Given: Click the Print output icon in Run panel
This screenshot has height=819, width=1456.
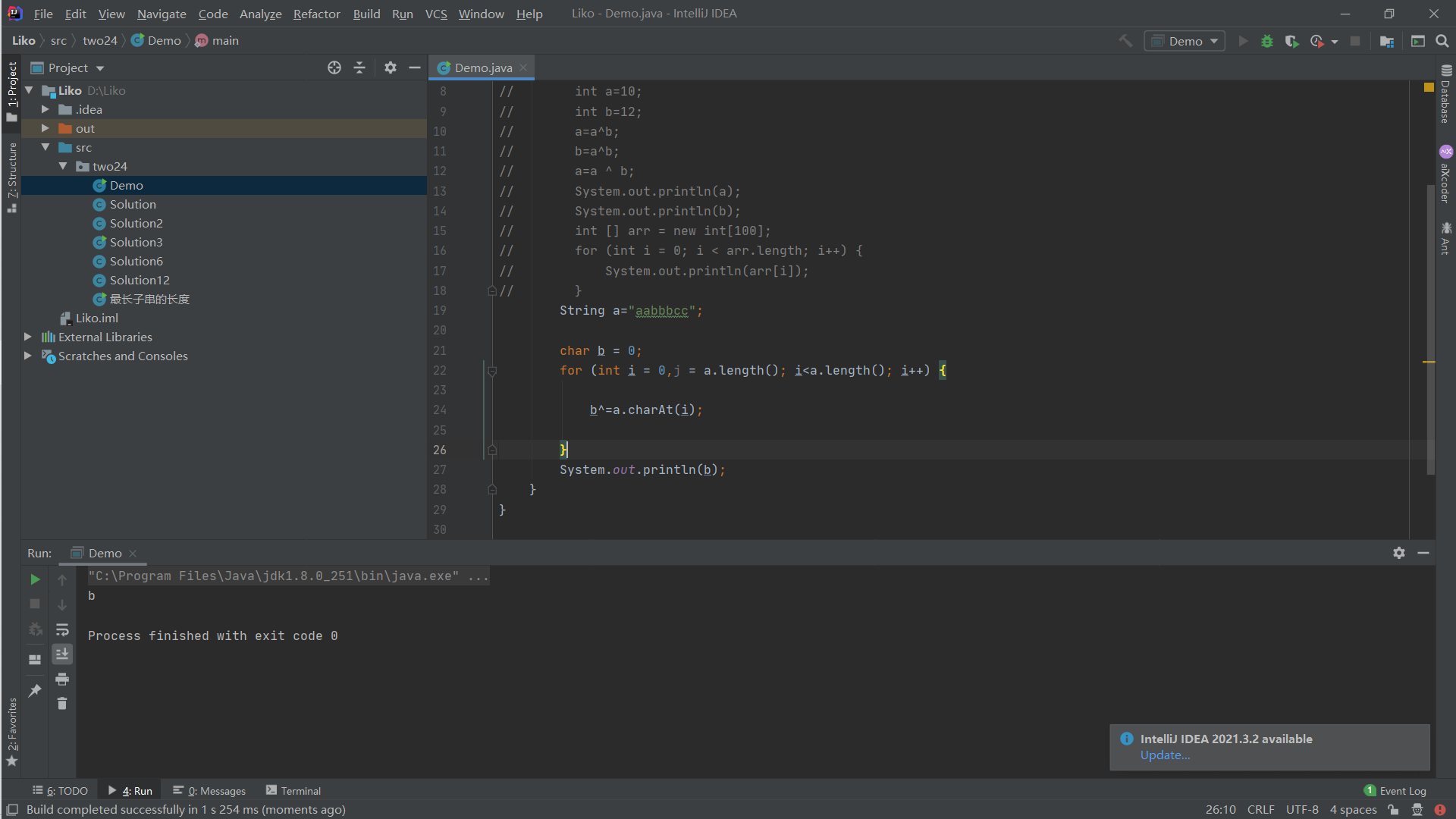Looking at the screenshot, I should (x=62, y=679).
